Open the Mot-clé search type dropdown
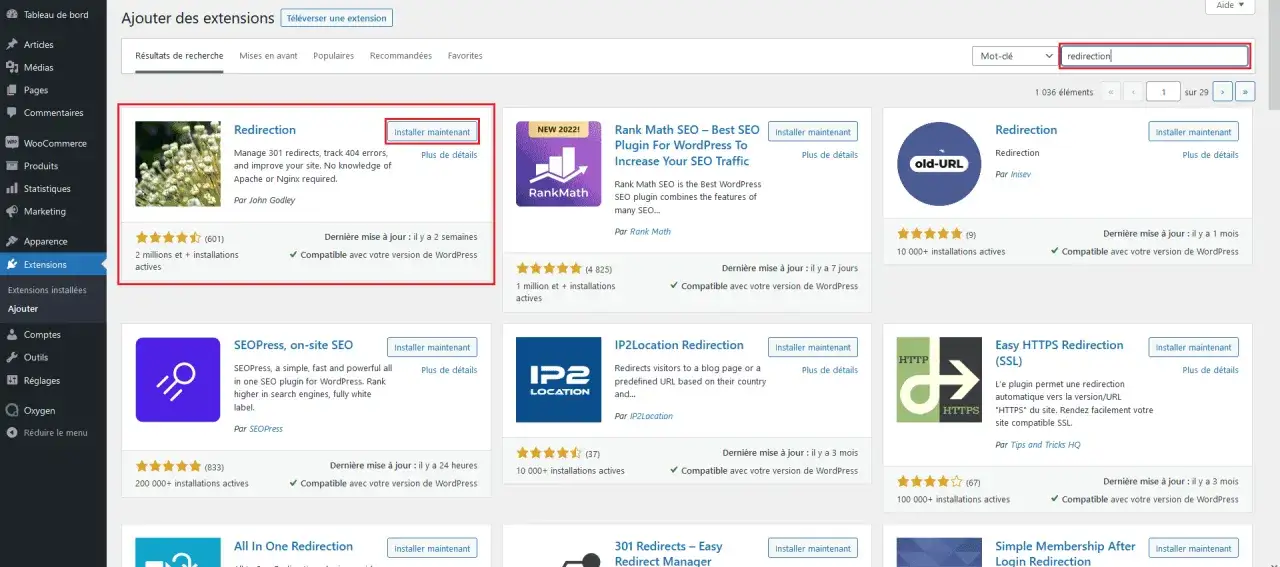Image resolution: width=1280 pixels, height=567 pixels. [1013, 56]
